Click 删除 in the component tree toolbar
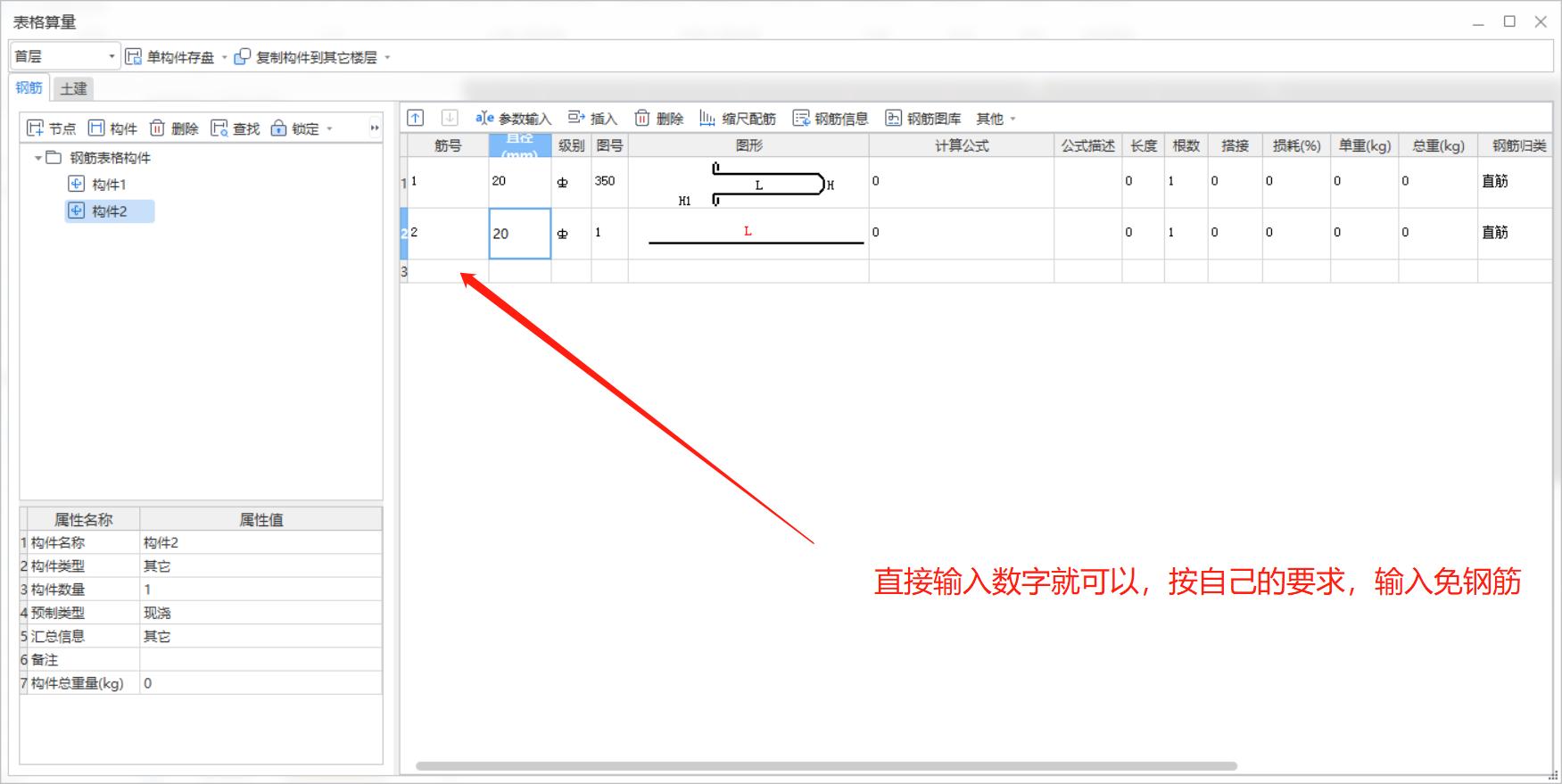The image size is (1562, 784). click(x=174, y=128)
